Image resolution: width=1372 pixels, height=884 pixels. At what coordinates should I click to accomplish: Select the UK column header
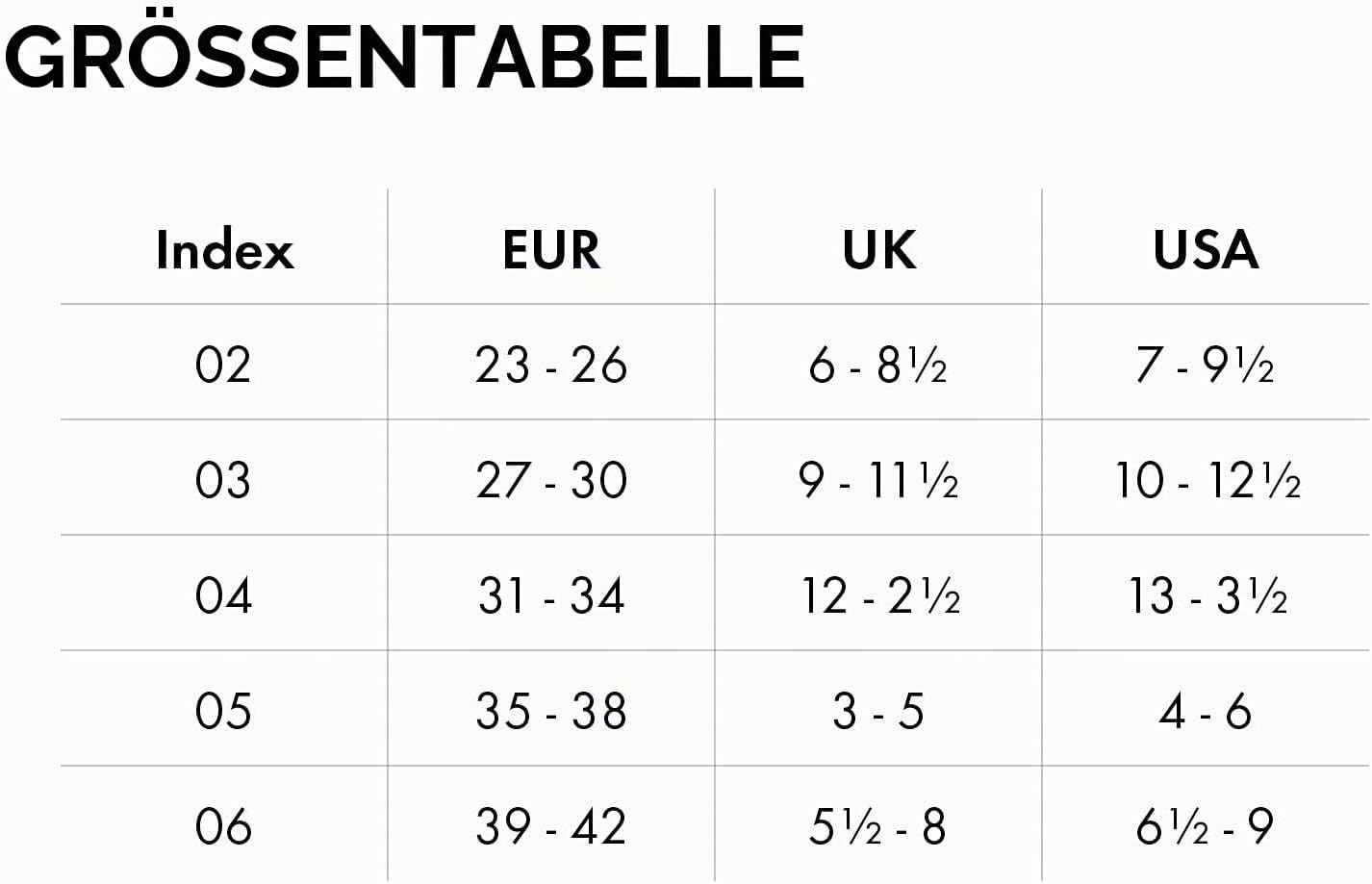tap(878, 249)
